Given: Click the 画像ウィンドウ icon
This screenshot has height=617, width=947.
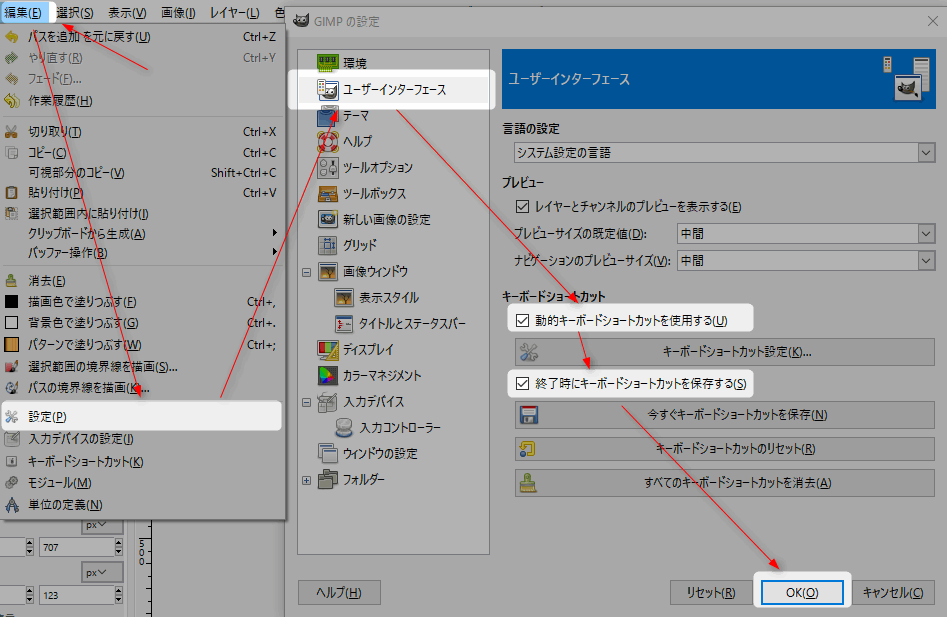Looking at the screenshot, I should click(x=327, y=272).
